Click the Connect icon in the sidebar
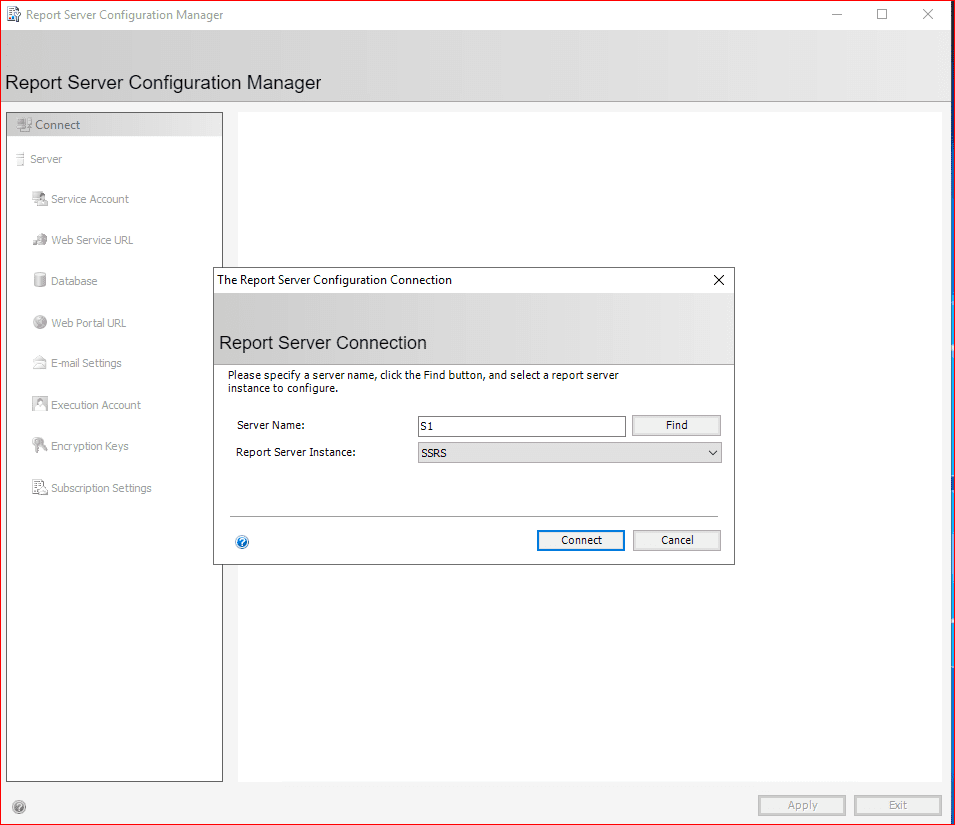This screenshot has width=955, height=825. [x=24, y=125]
